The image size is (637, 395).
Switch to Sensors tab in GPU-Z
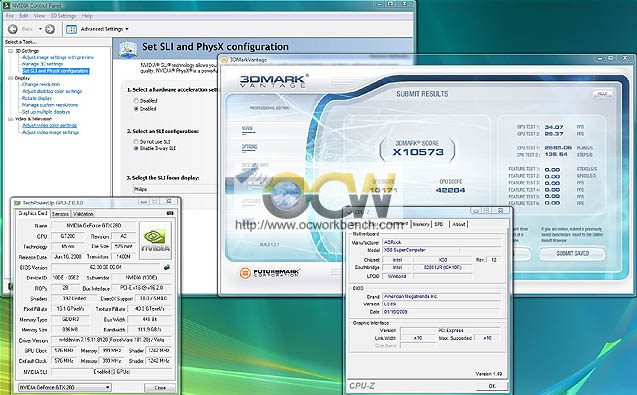[61, 214]
